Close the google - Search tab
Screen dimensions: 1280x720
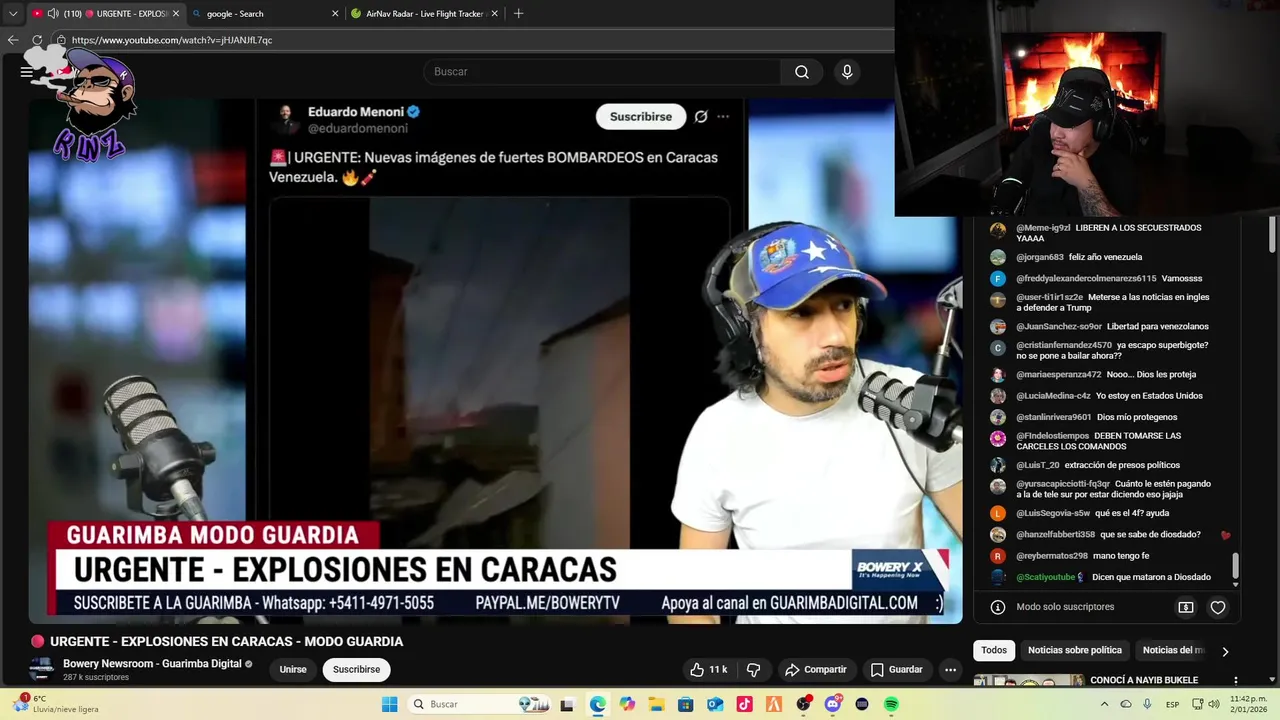pos(335,14)
